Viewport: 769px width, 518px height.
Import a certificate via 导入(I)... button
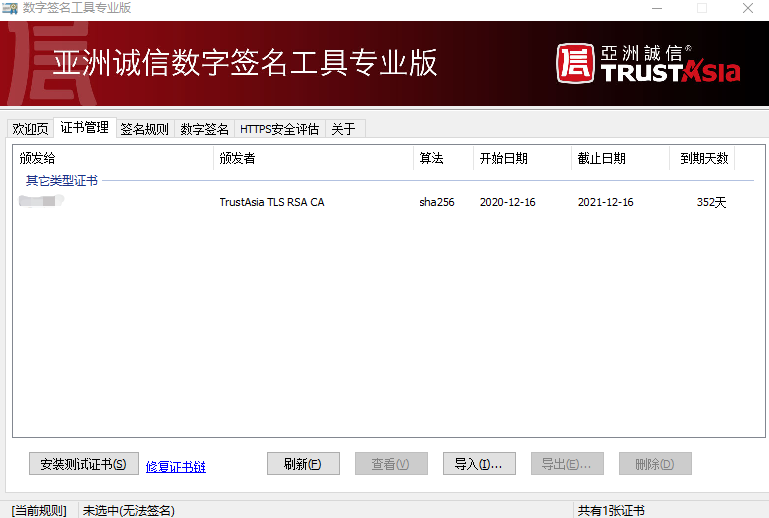(479, 464)
